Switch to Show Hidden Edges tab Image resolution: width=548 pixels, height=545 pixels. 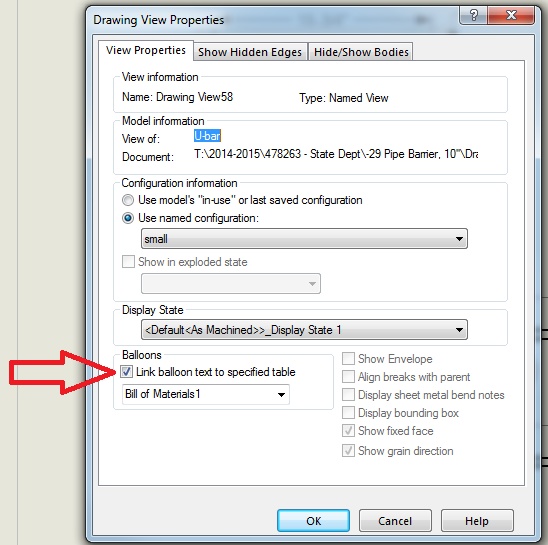coord(250,52)
